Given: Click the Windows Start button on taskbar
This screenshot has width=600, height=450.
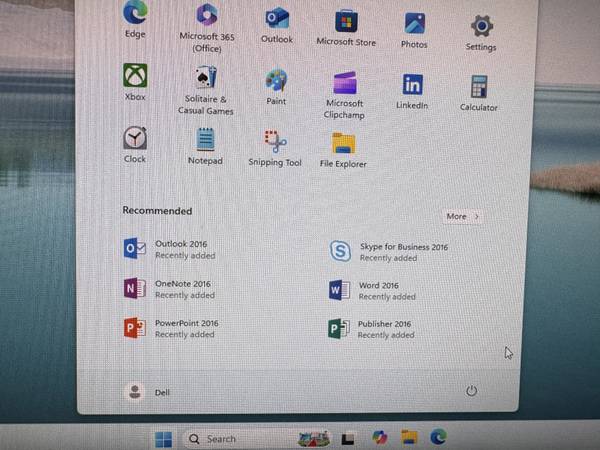Looking at the screenshot, I should [164, 439].
